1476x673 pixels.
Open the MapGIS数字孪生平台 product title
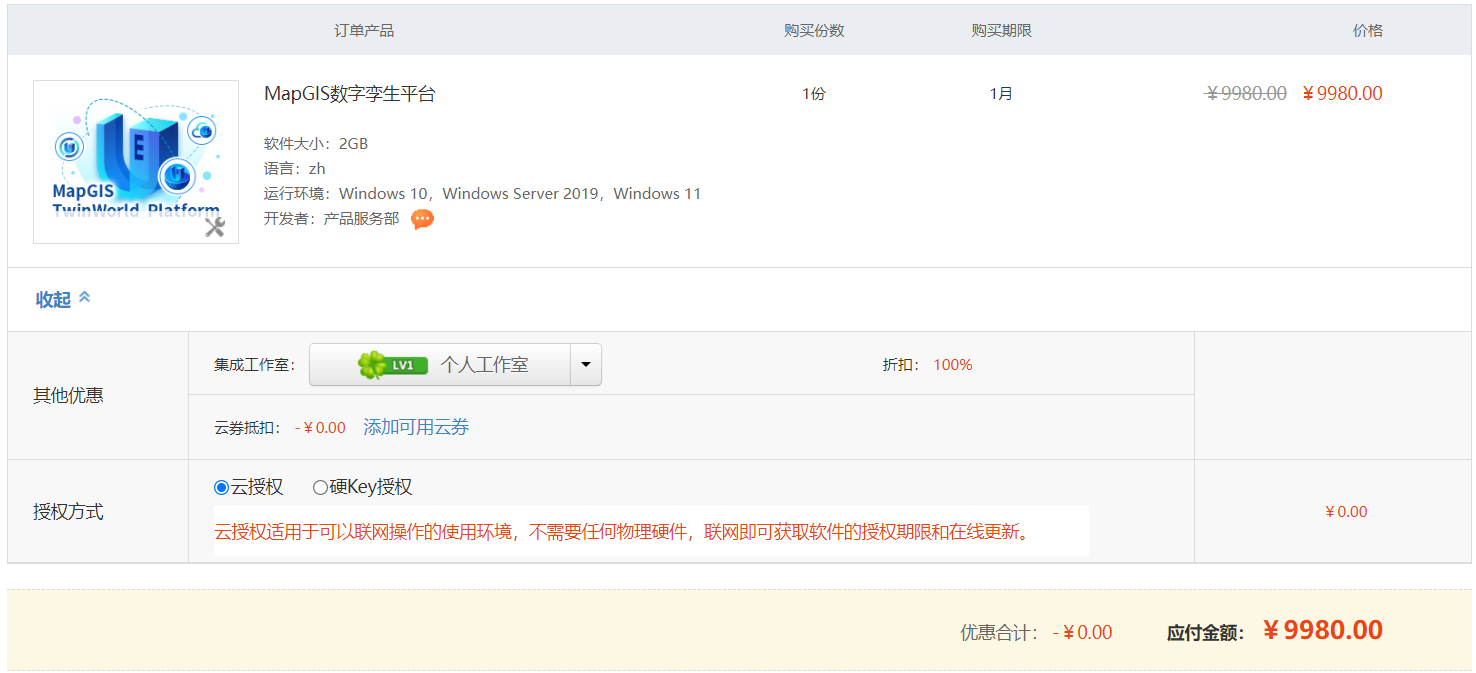coord(350,94)
